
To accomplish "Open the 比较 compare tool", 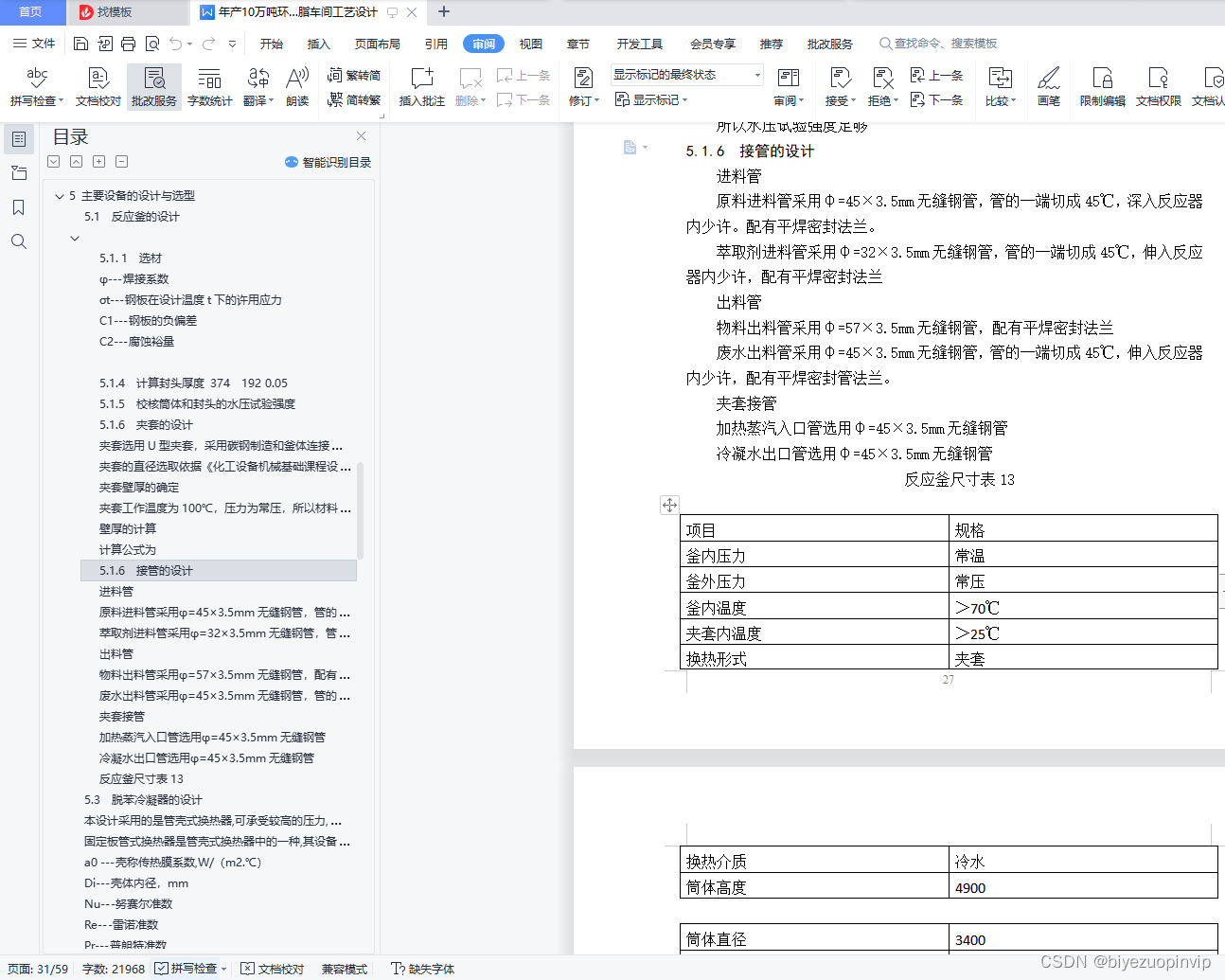I will (1000, 86).
